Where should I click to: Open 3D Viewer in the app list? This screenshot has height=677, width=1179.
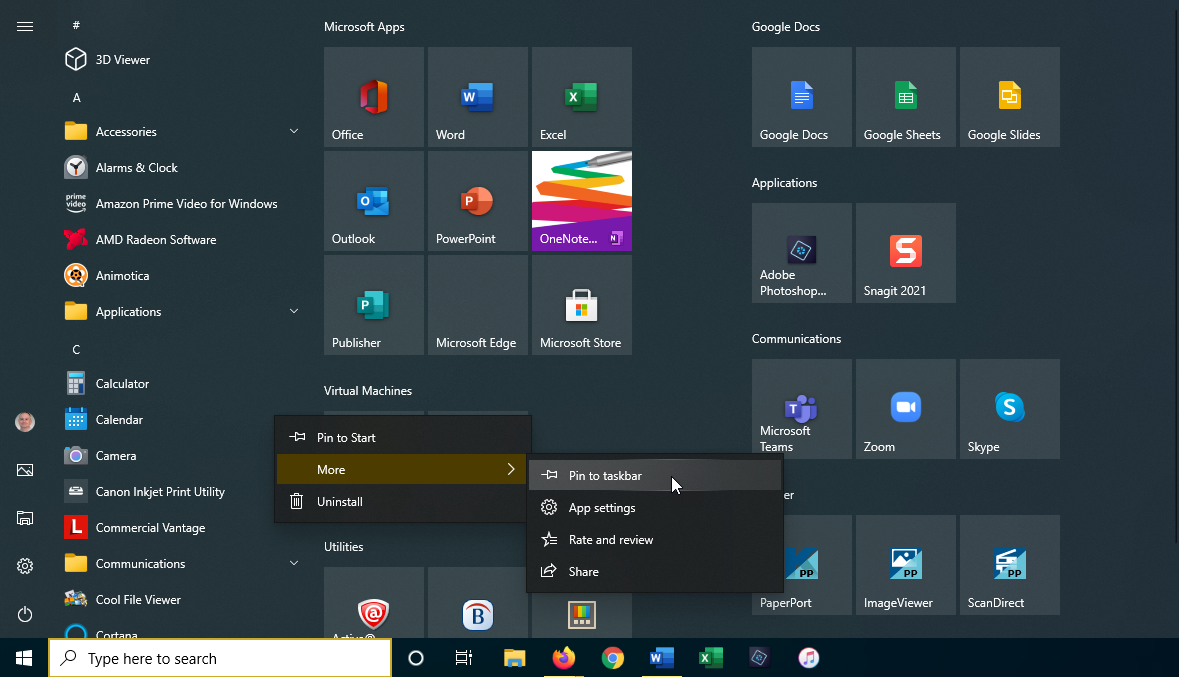coord(182,59)
